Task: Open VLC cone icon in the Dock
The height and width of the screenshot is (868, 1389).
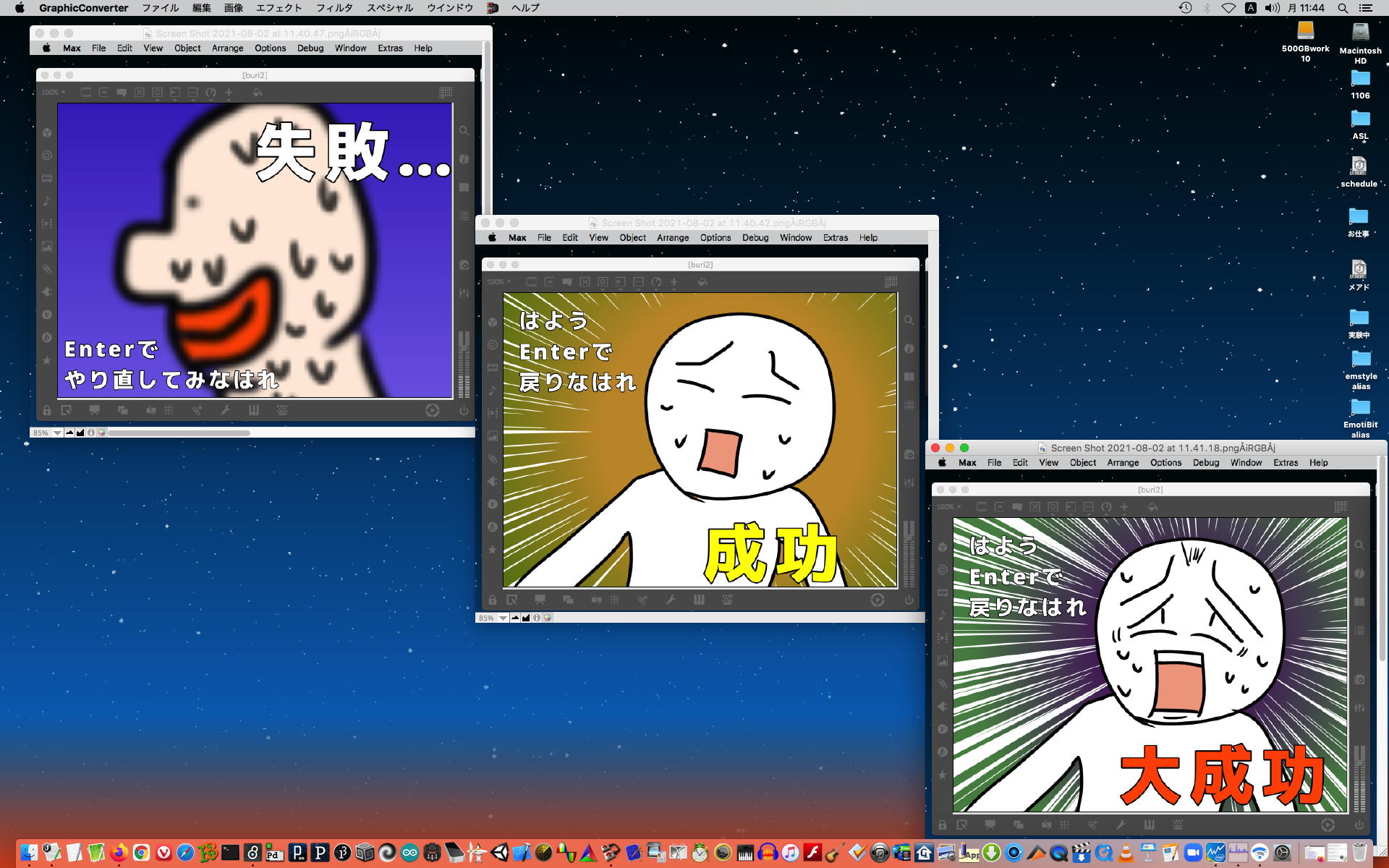Action: coord(1126,853)
